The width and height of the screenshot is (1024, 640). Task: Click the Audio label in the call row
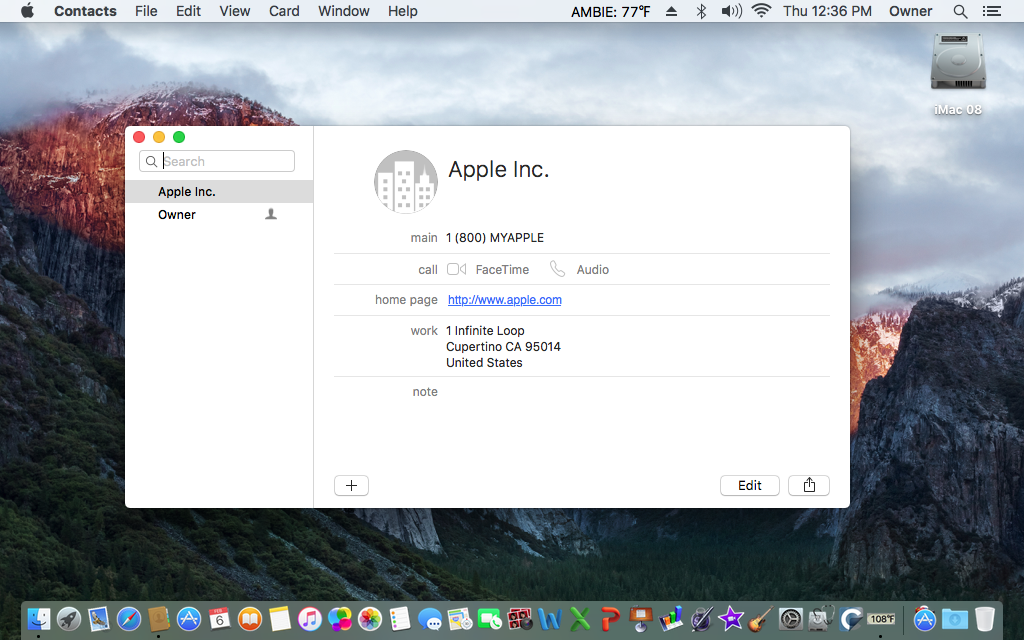coord(592,269)
